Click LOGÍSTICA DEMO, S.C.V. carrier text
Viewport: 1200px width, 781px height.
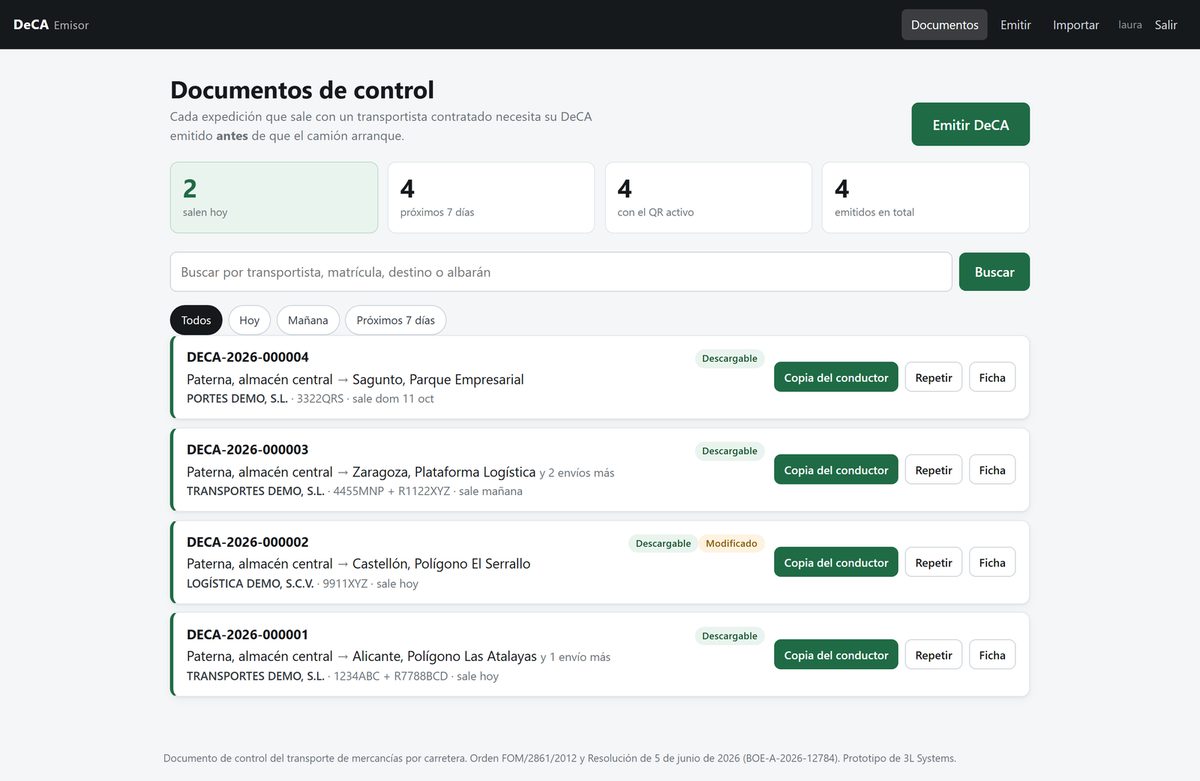pyautogui.click(x=250, y=584)
